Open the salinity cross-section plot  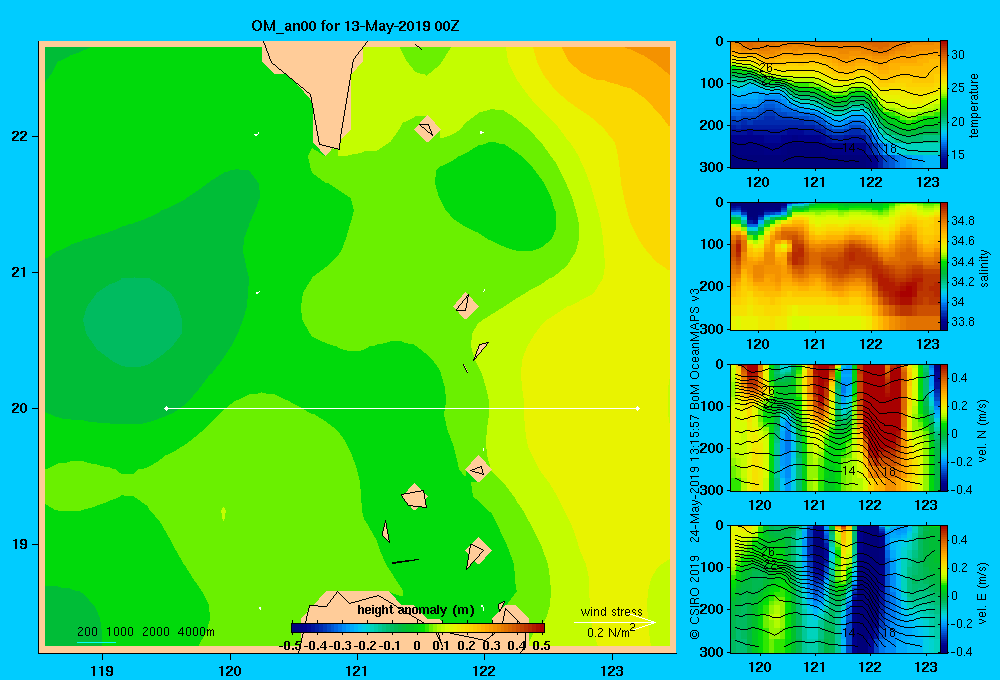pyautogui.click(x=834, y=267)
